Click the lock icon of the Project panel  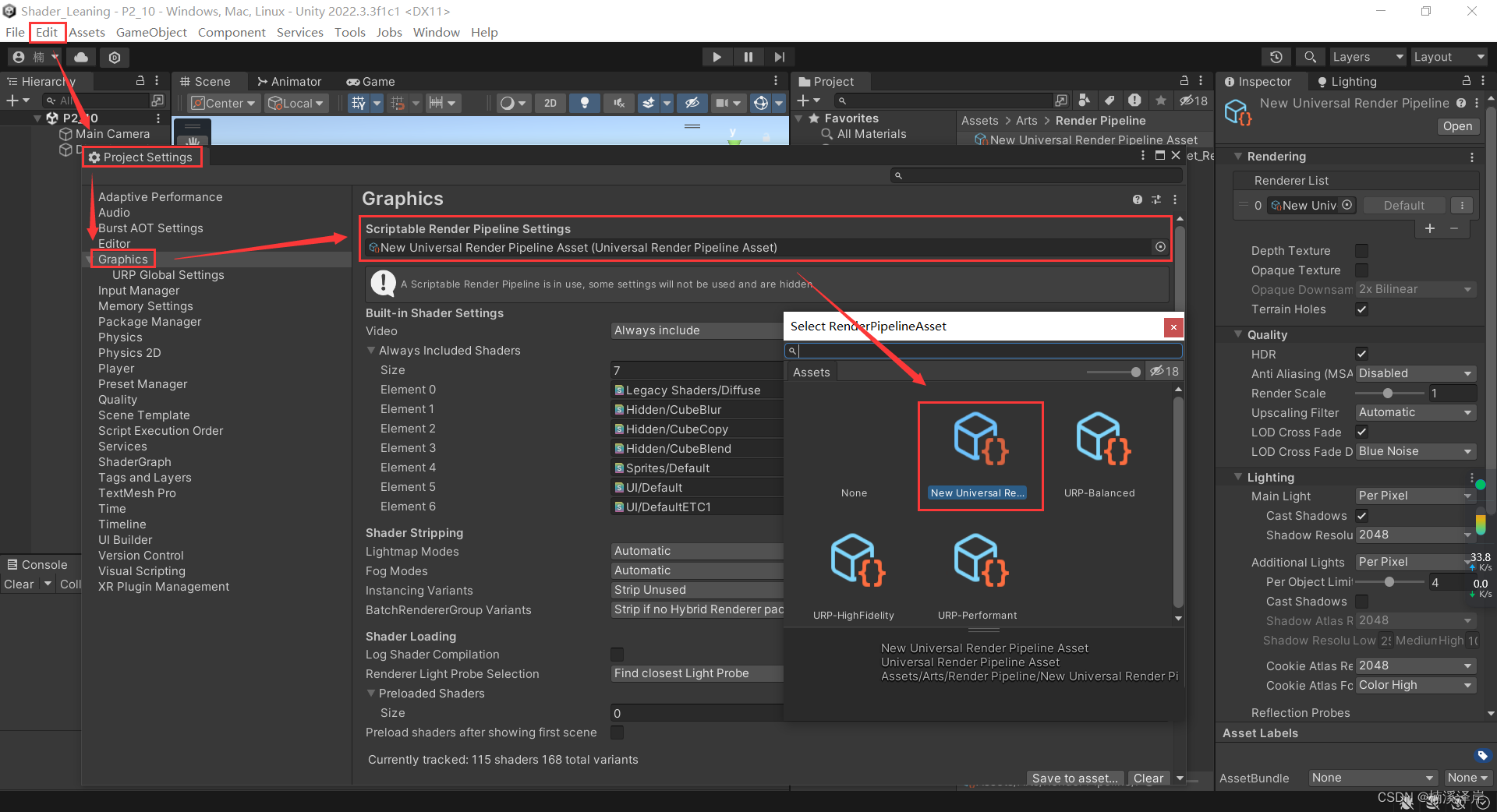(1184, 81)
